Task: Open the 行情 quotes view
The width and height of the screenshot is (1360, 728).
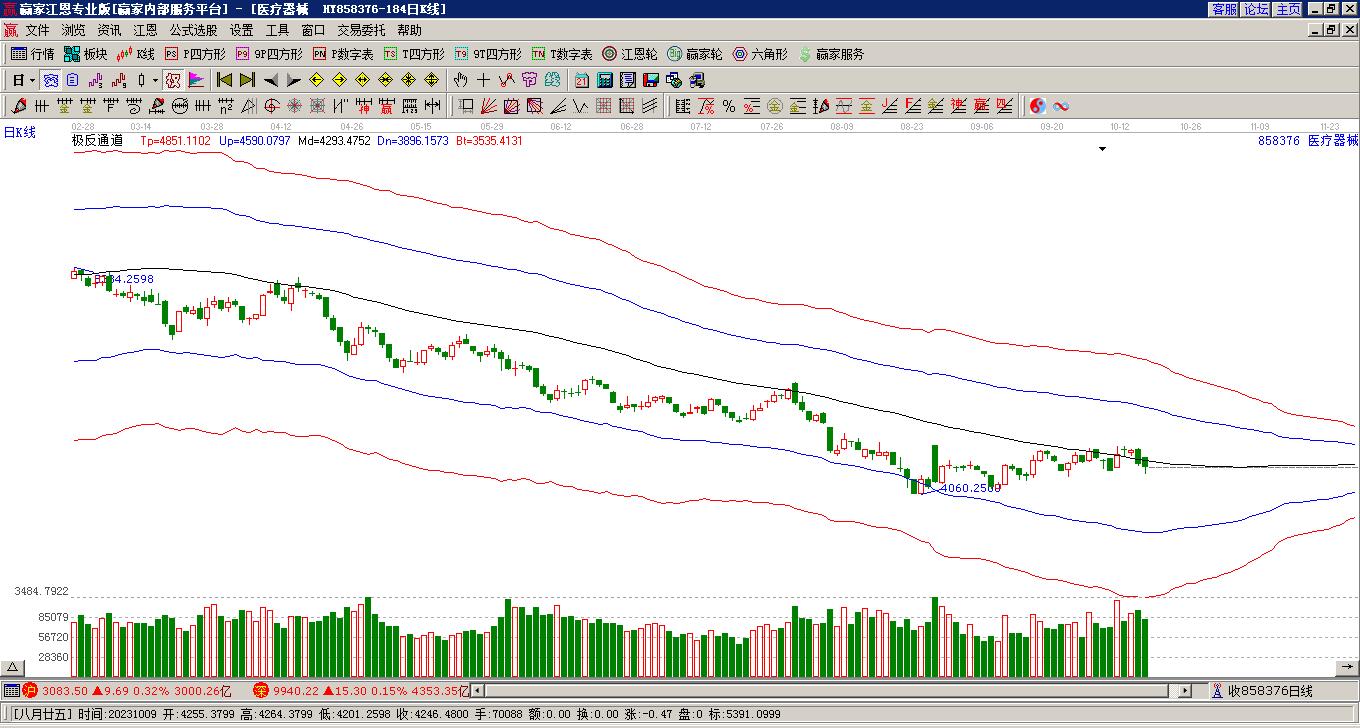Action: (x=32, y=54)
